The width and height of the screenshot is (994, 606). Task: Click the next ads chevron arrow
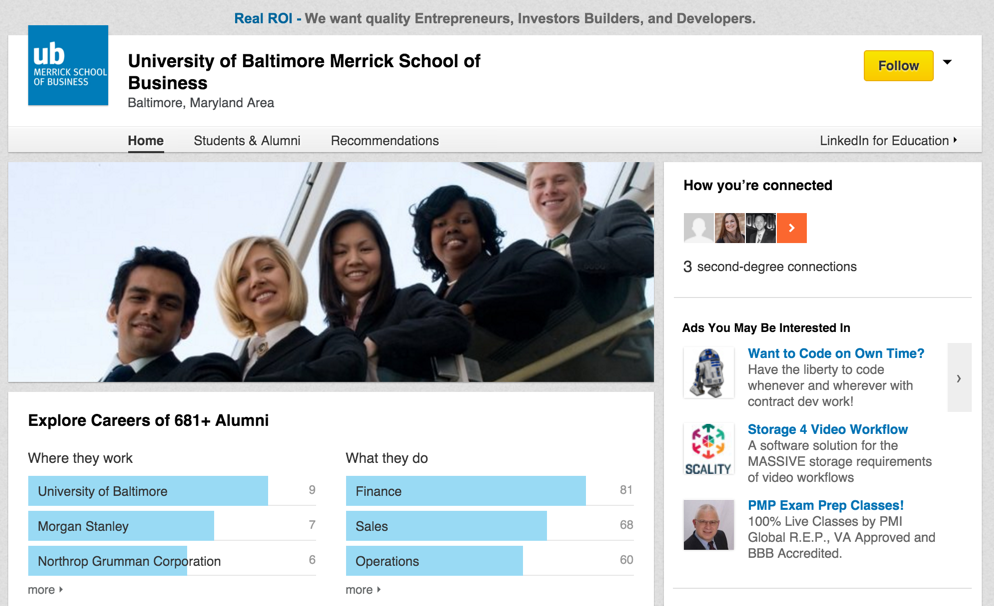click(959, 378)
